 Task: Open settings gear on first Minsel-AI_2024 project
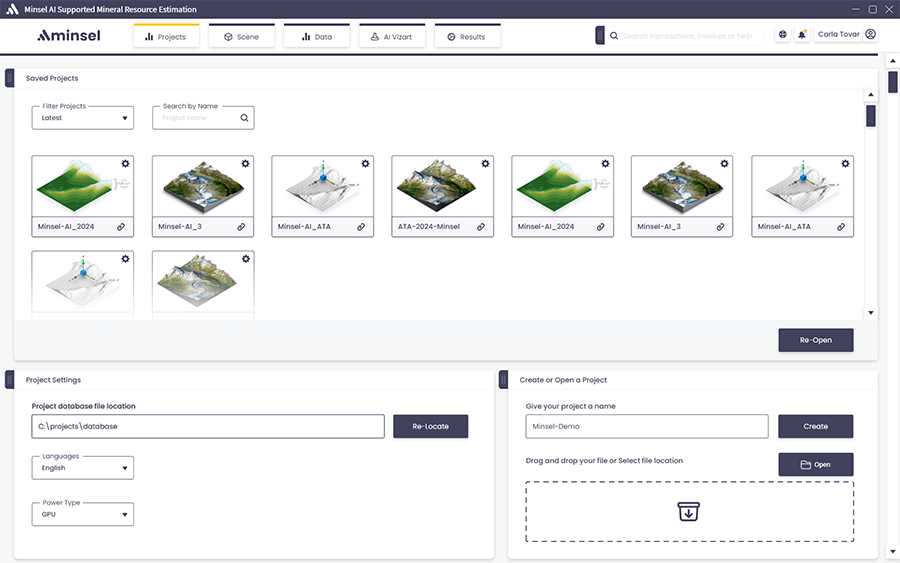pyautogui.click(x=125, y=164)
